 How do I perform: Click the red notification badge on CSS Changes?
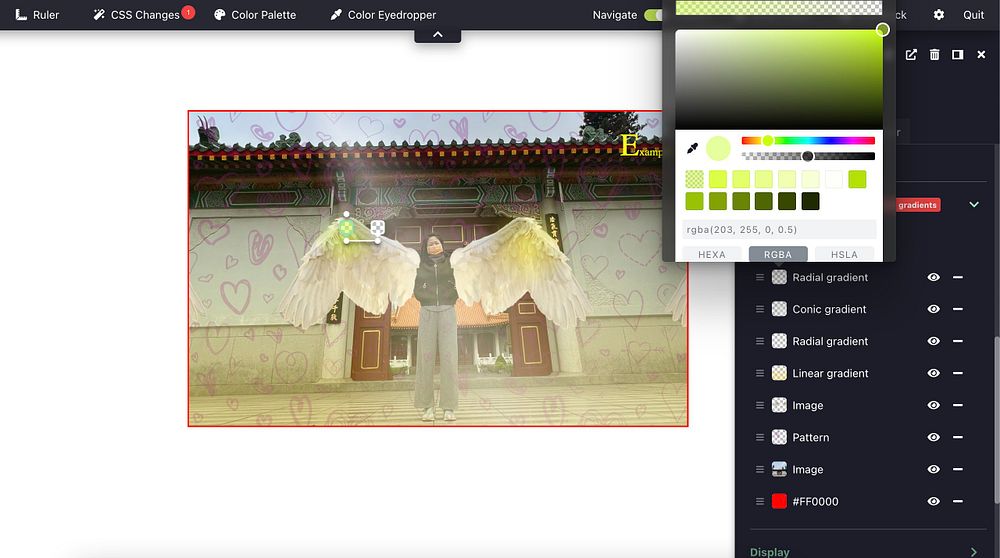pos(188,12)
